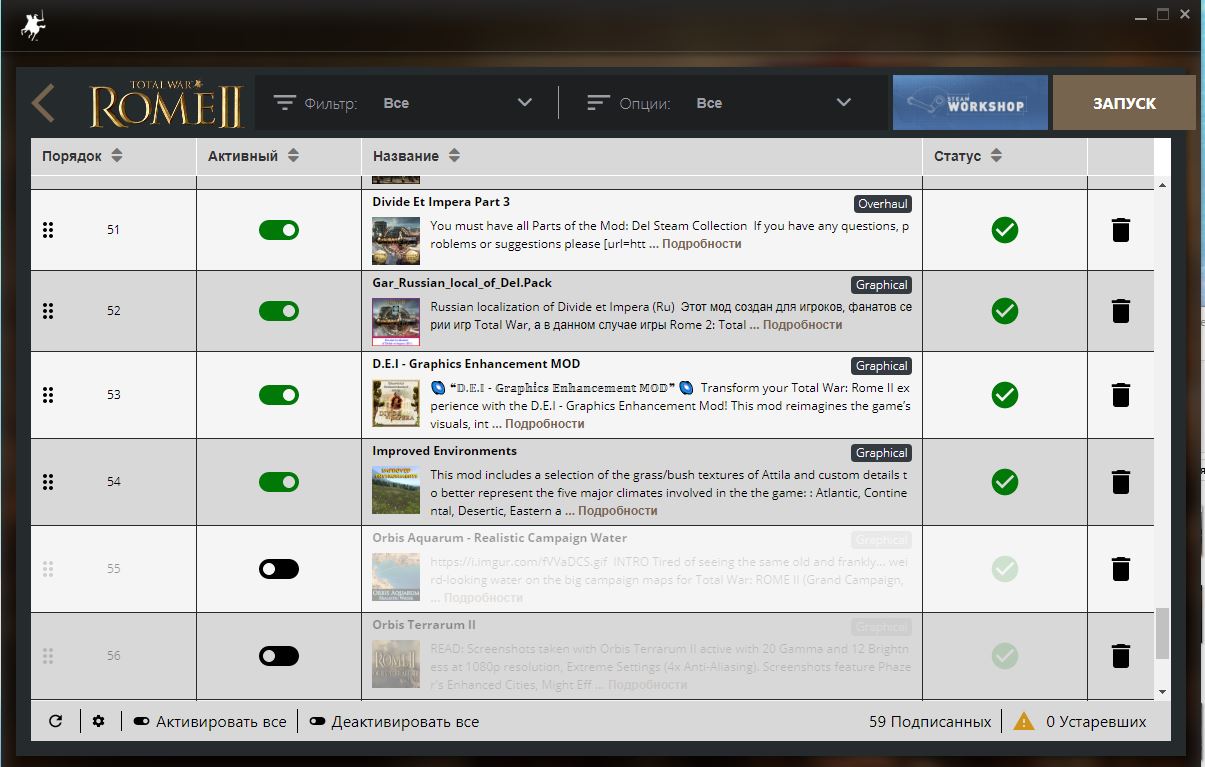Delete Divide Et Impera Part 3 mod
Screen dimensions: 1205x767
pyautogui.click(x=1121, y=230)
